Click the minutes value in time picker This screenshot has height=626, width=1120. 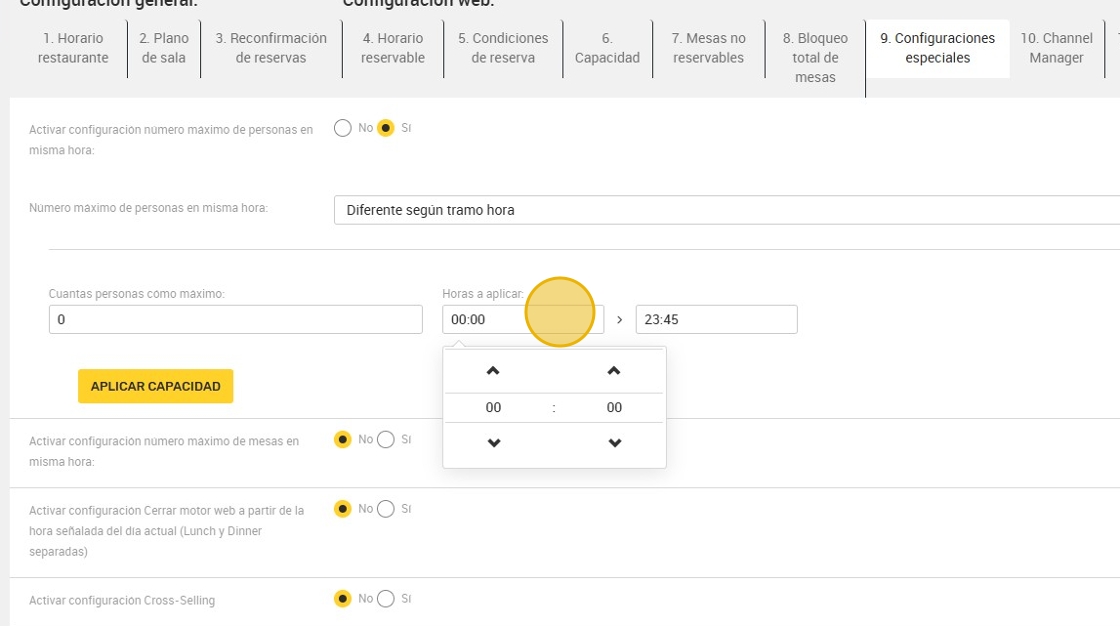(614, 407)
